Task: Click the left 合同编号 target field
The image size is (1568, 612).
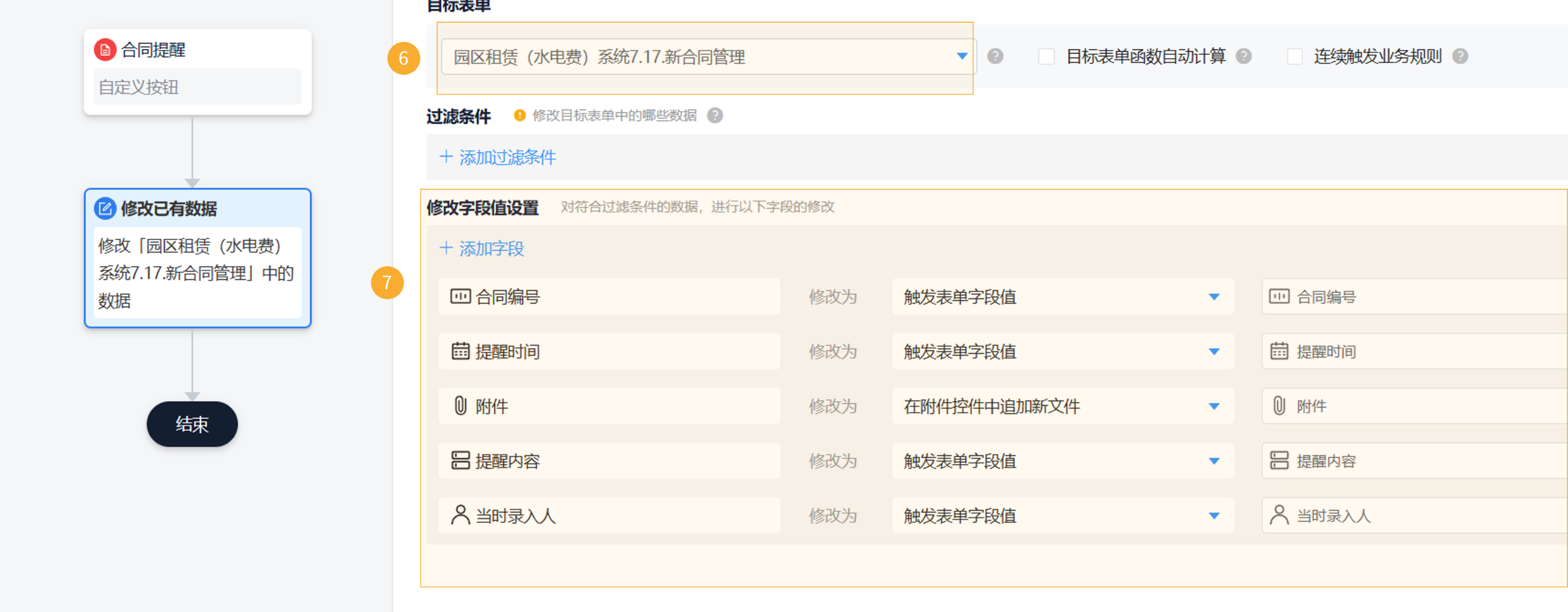Action: 609,297
